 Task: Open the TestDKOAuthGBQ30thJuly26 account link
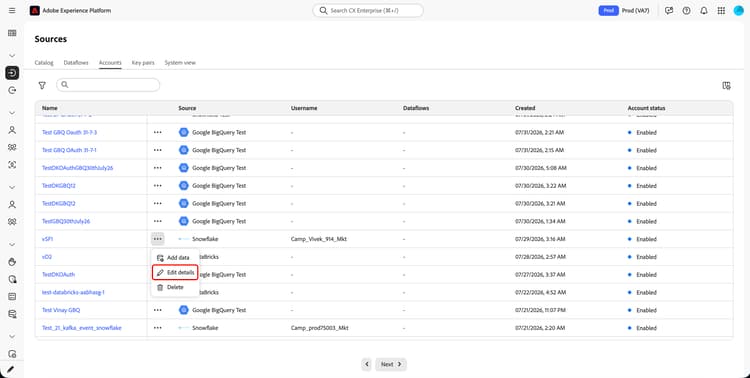[77, 168]
